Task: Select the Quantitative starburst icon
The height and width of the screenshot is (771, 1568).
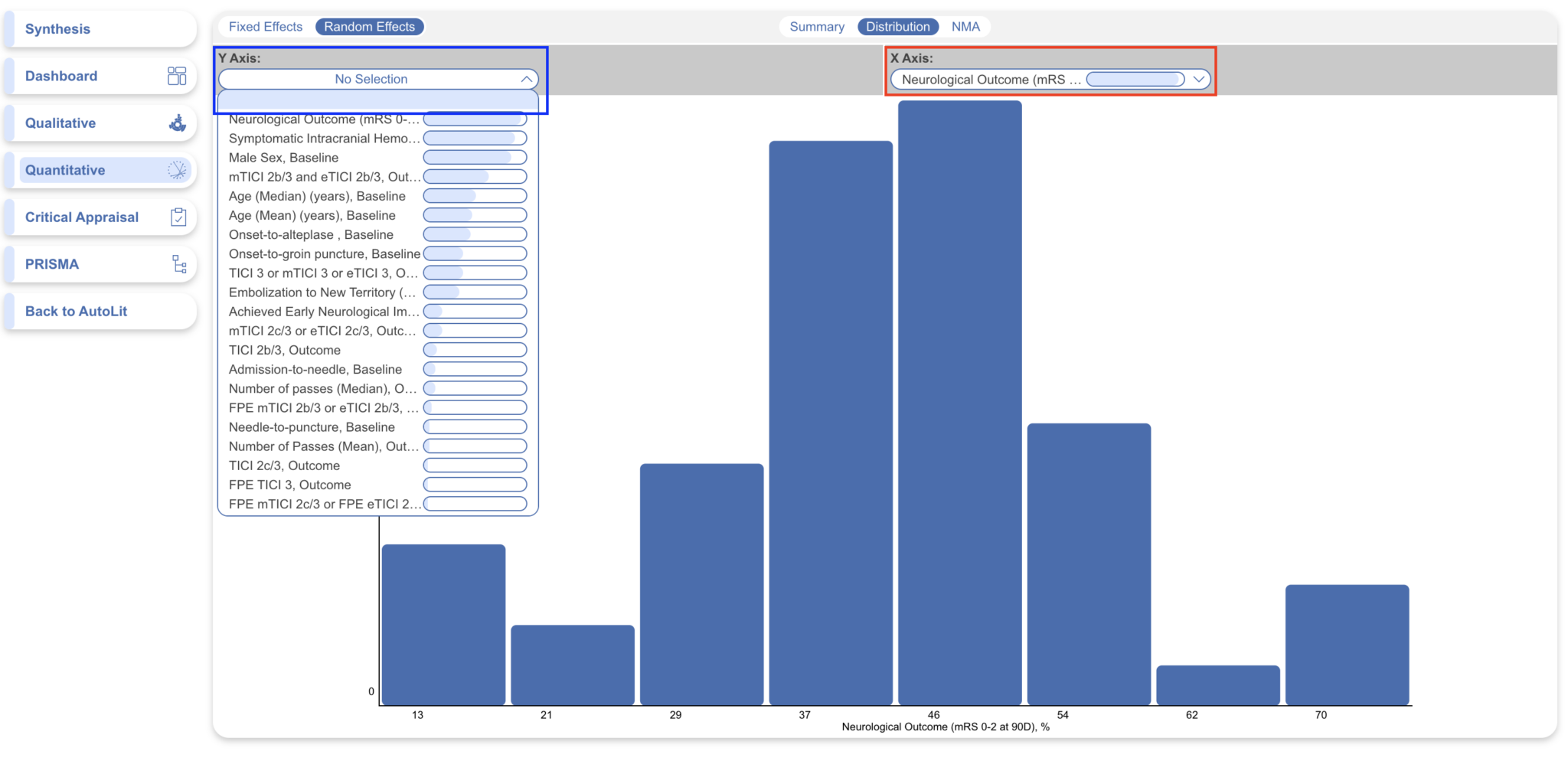Action: [x=178, y=170]
